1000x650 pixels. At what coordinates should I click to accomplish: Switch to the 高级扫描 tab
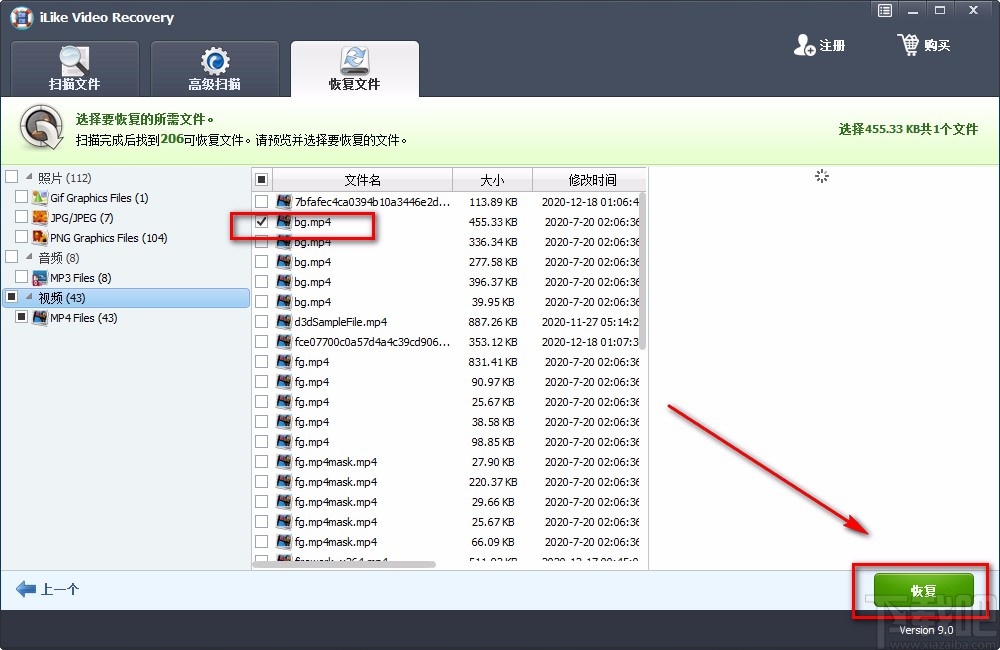214,68
